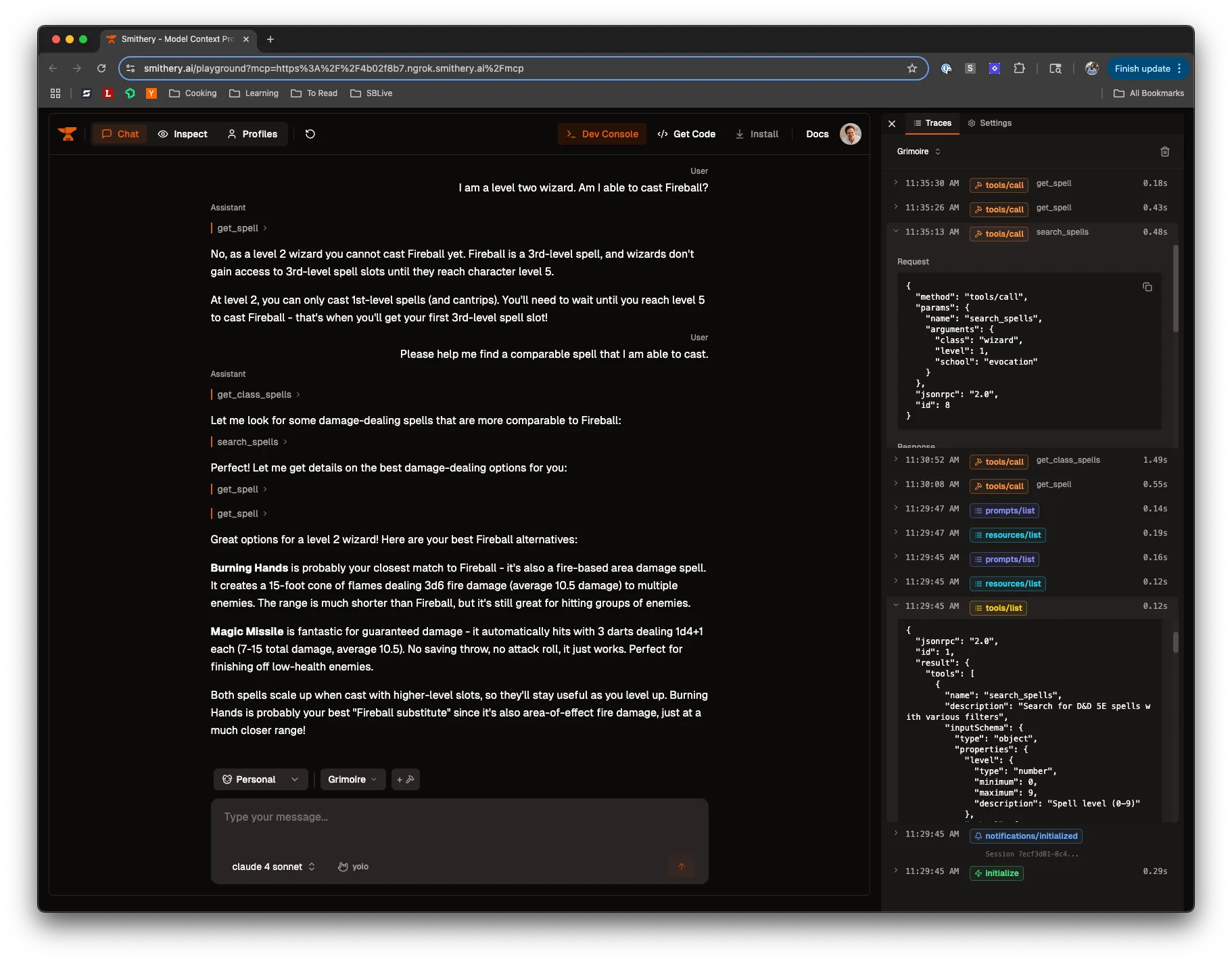Screen dimensions: 1232x962
Task: Open the Grimoire selector in Traces panel
Action: [918, 152]
